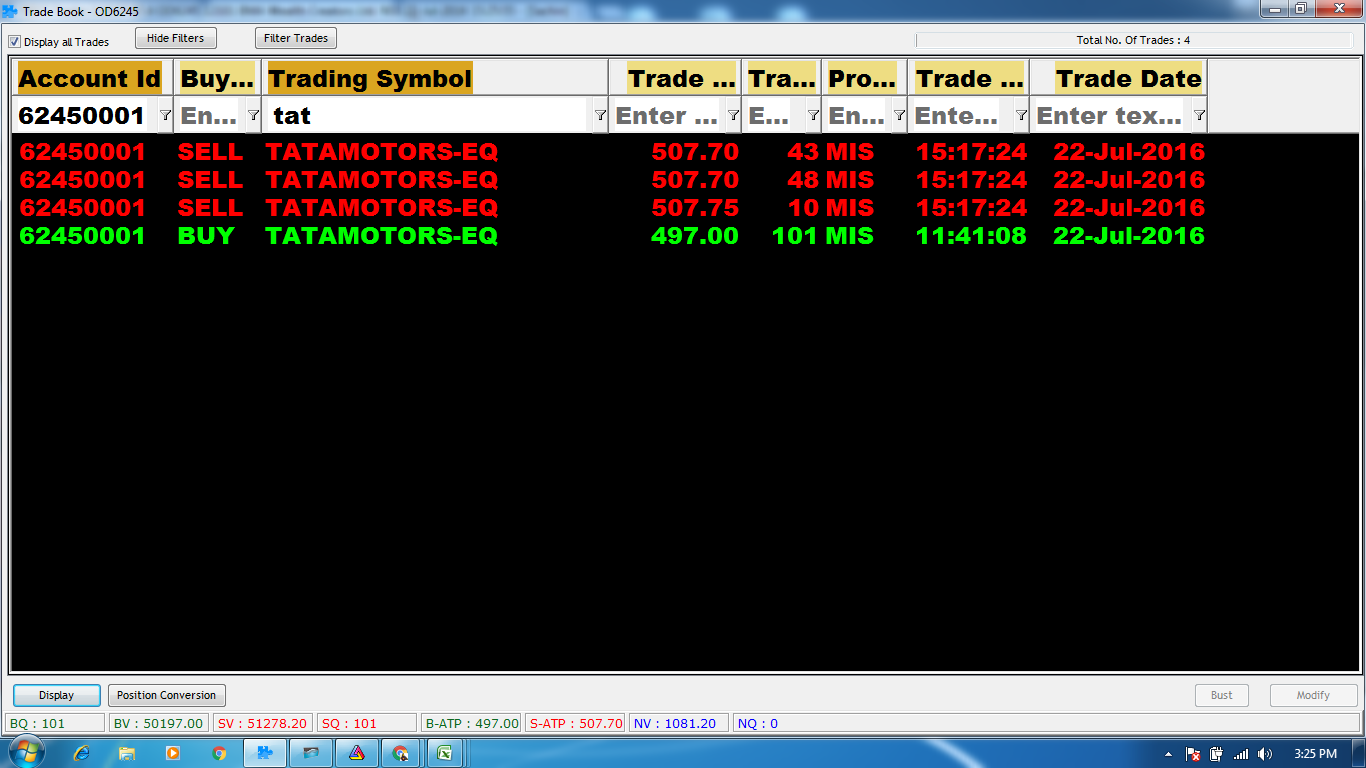Click the volume speaker tray icon
The image size is (1366, 768).
point(1265,754)
